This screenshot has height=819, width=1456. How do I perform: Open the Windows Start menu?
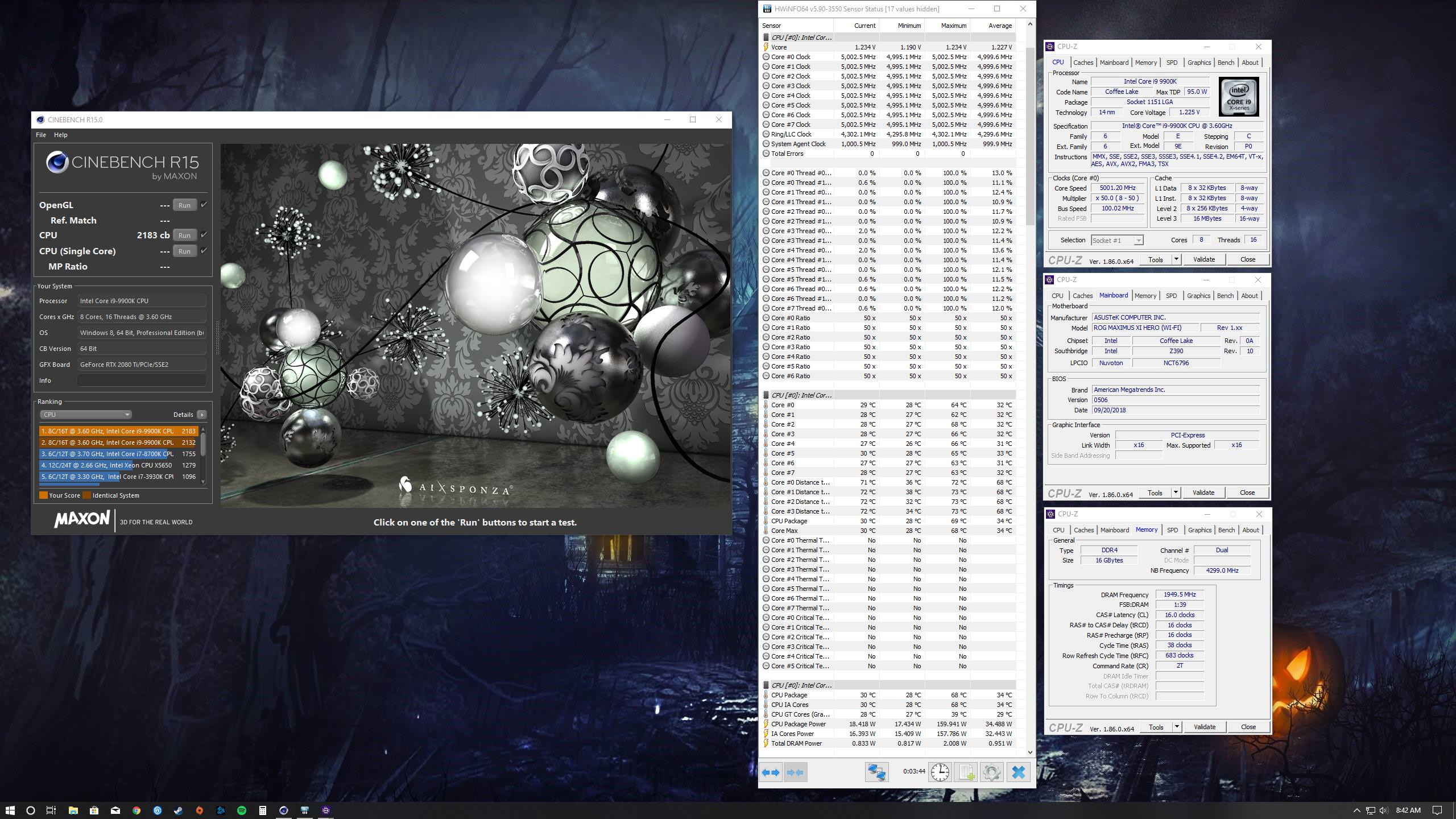point(10,810)
